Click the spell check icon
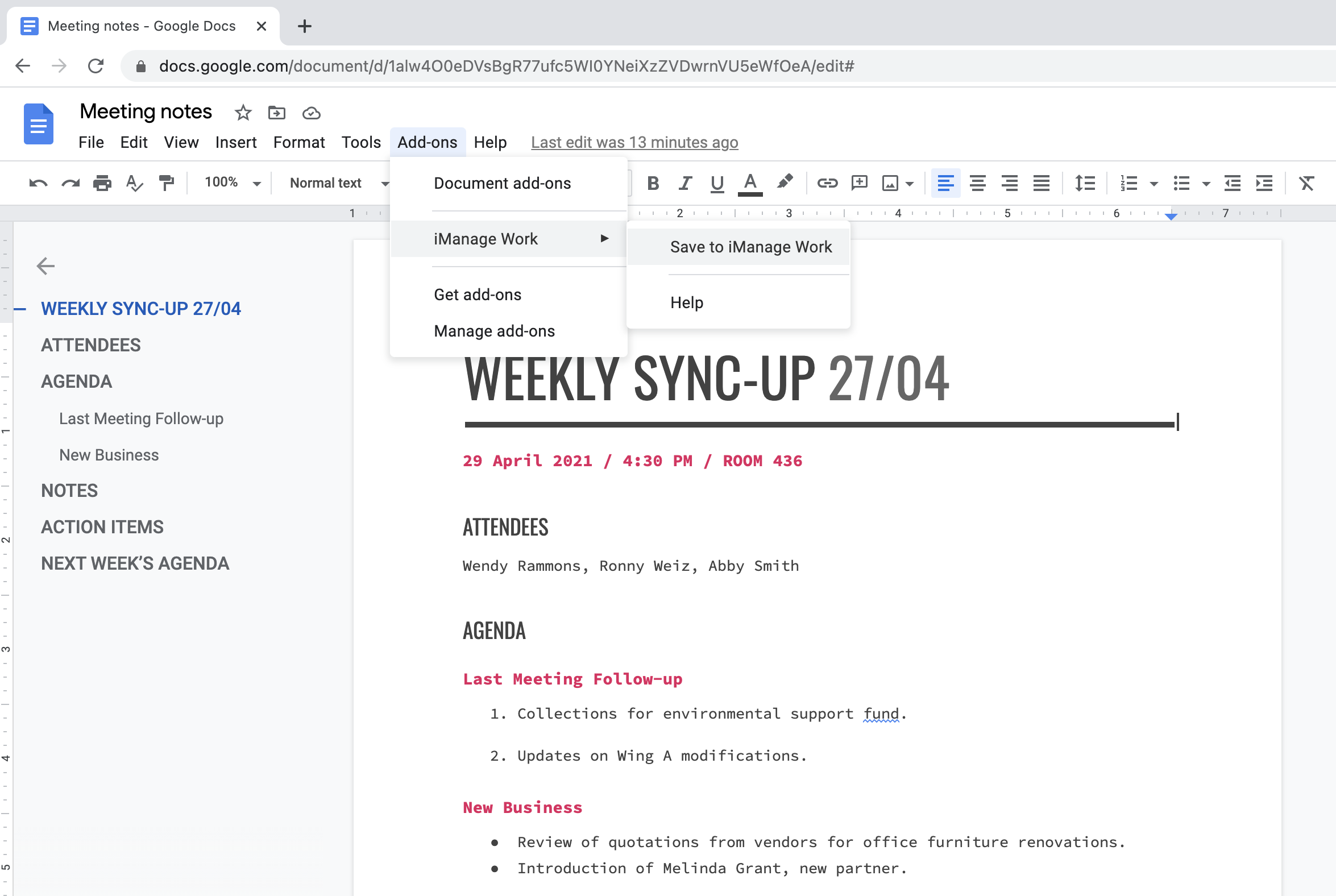This screenshot has width=1336, height=896. [134, 183]
